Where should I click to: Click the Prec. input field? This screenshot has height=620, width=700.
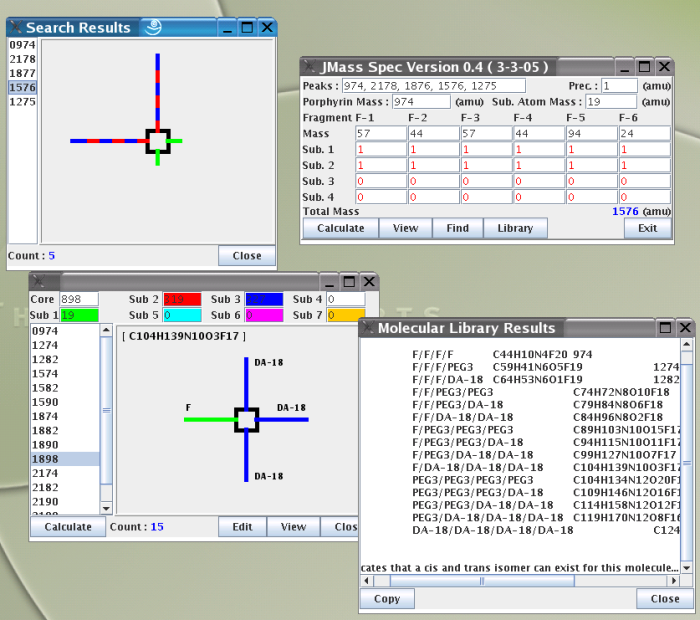point(619,86)
